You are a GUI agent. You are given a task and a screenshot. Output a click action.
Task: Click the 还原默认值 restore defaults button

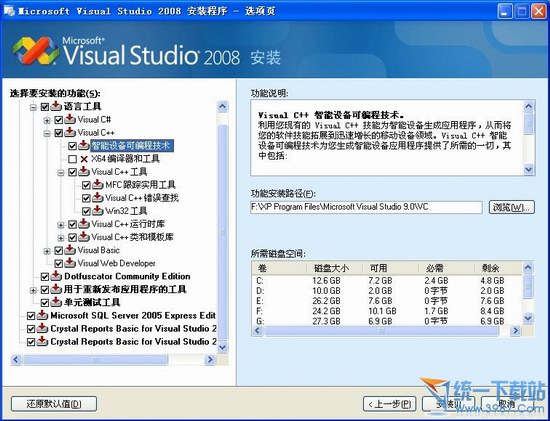tap(54, 404)
